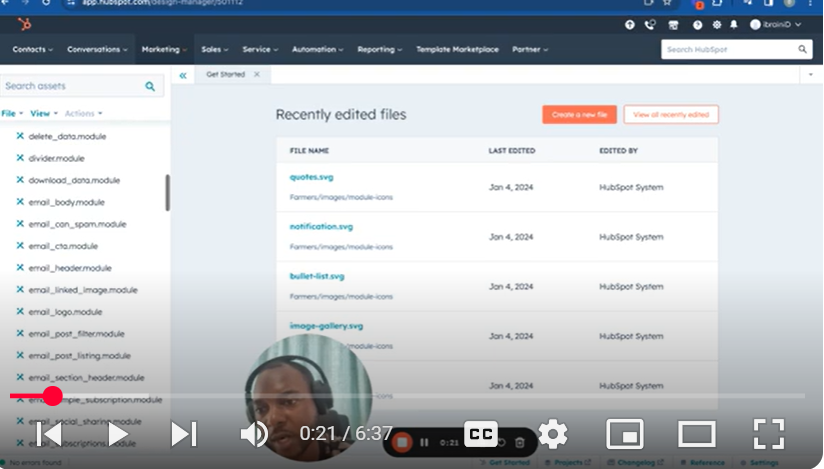This screenshot has height=469, width=824.
Task: Click icon beside delete_data.module
Action: click(20, 136)
